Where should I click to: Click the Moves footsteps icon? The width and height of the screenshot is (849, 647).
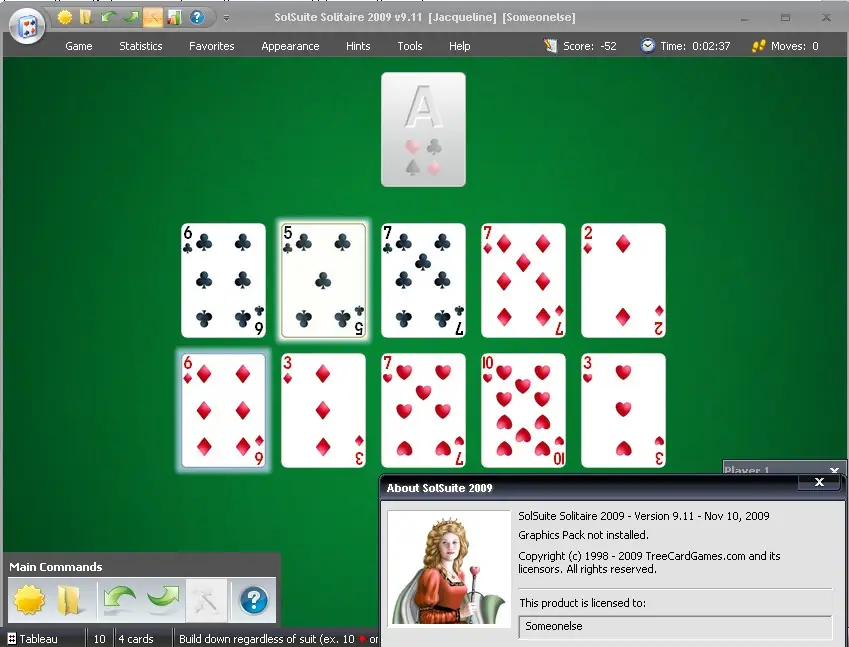(x=758, y=46)
